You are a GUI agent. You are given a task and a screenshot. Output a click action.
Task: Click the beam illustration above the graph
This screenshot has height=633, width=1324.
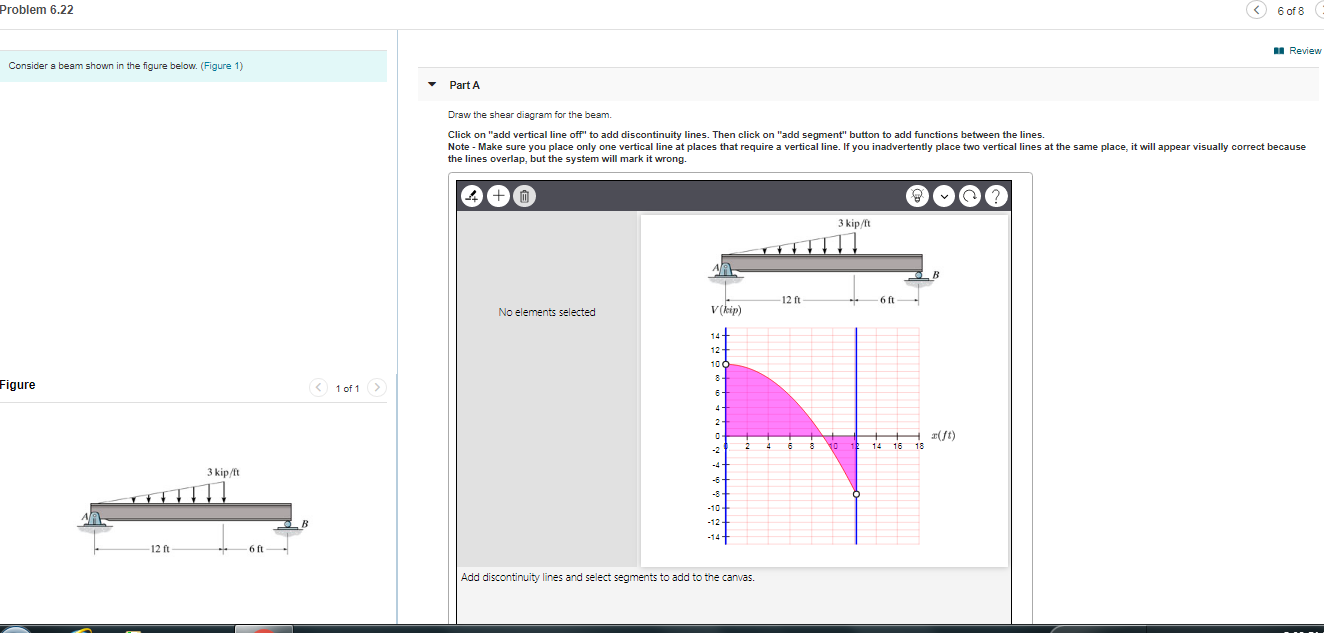click(824, 261)
